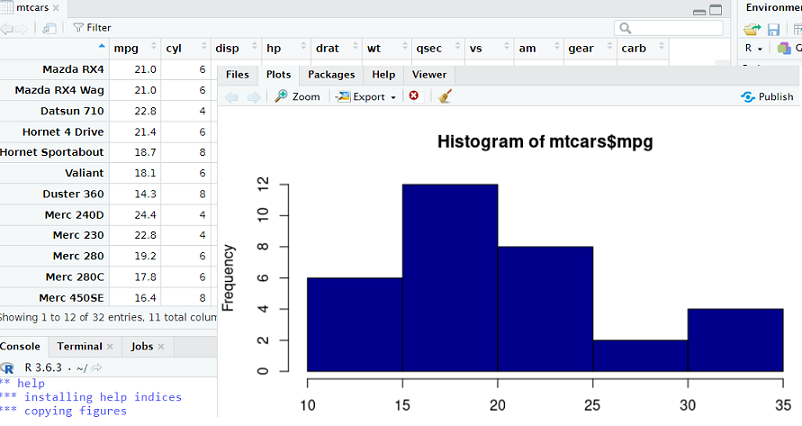Switch to the Files tab
This screenshot has height=426, width=802.
237,74
